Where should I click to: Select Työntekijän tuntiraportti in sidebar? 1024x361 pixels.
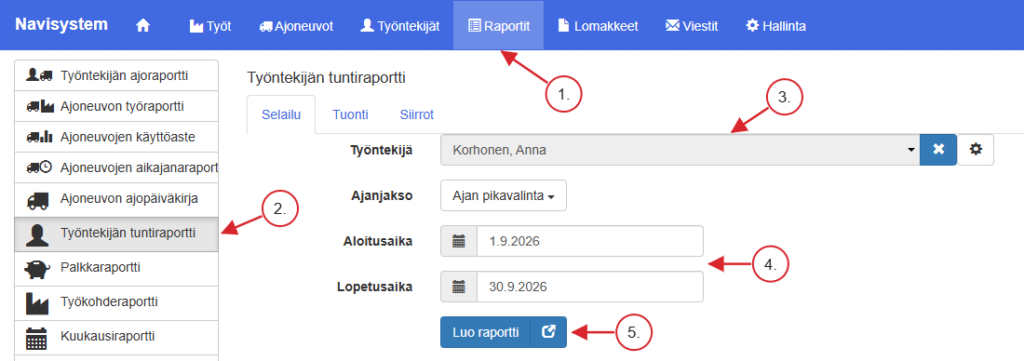116,234
